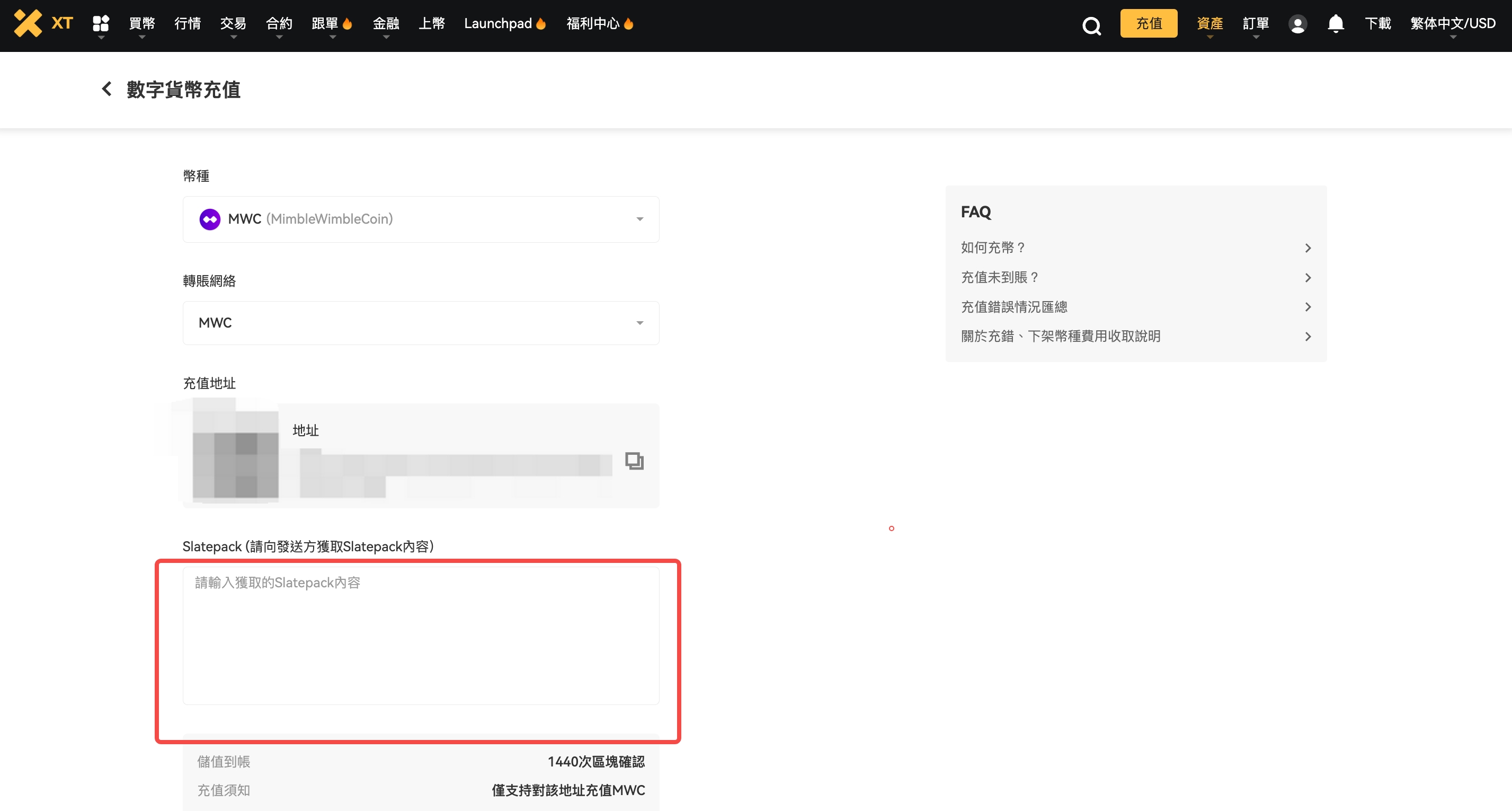Click the MWC coin logo icon

point(210,219)
